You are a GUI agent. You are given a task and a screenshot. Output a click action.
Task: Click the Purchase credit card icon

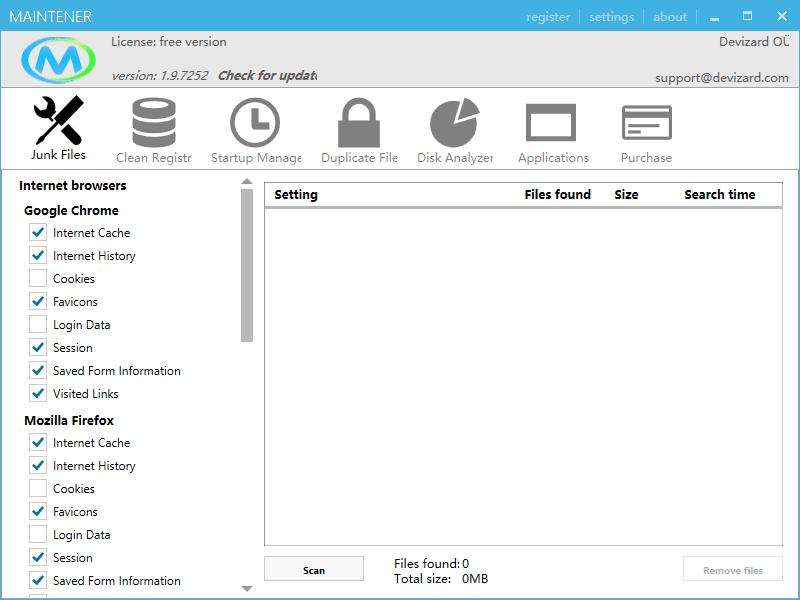(646, 123)
